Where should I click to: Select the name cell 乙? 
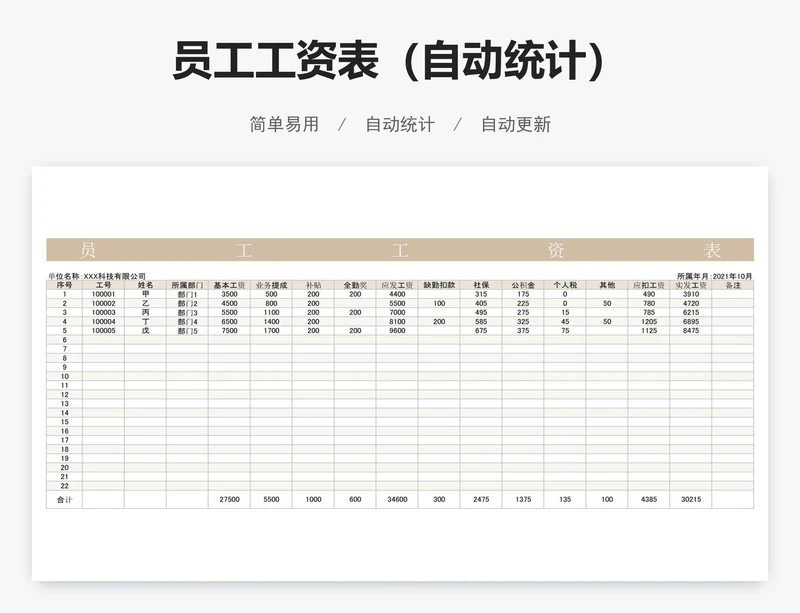coord(145,304)
